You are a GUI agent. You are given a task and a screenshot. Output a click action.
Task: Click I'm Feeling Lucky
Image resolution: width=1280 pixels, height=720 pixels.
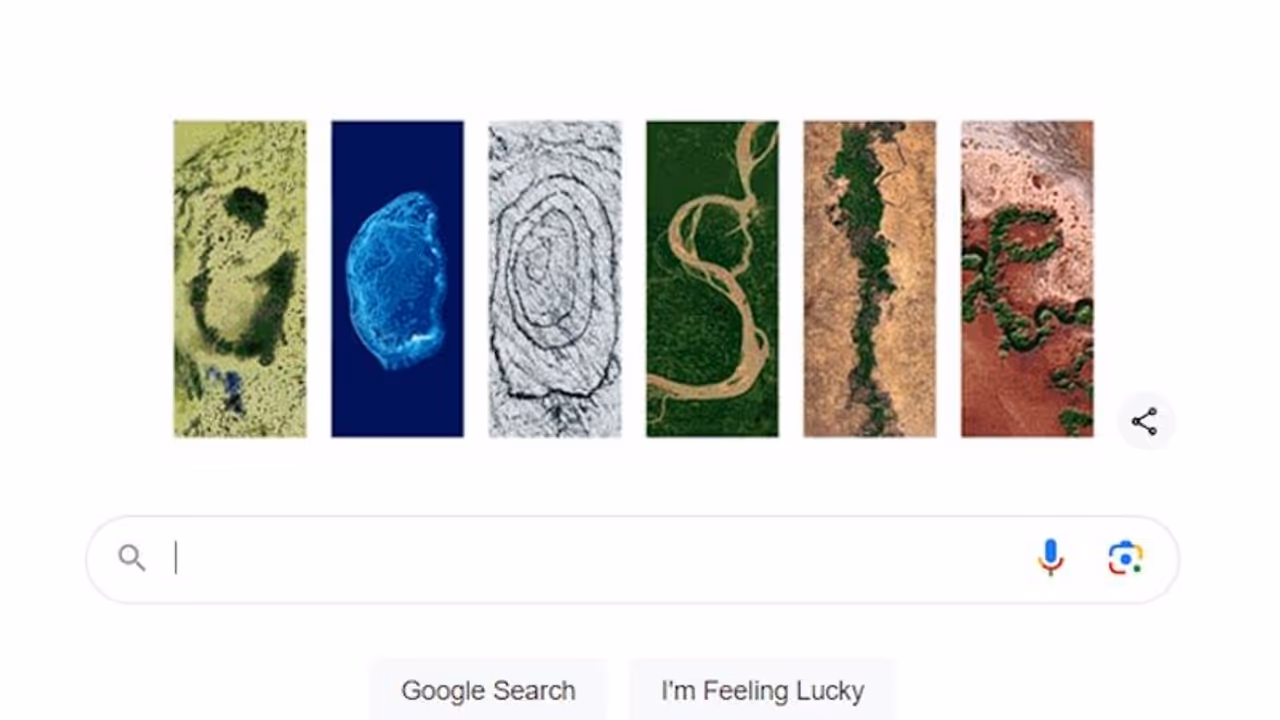tap(763, 690)
